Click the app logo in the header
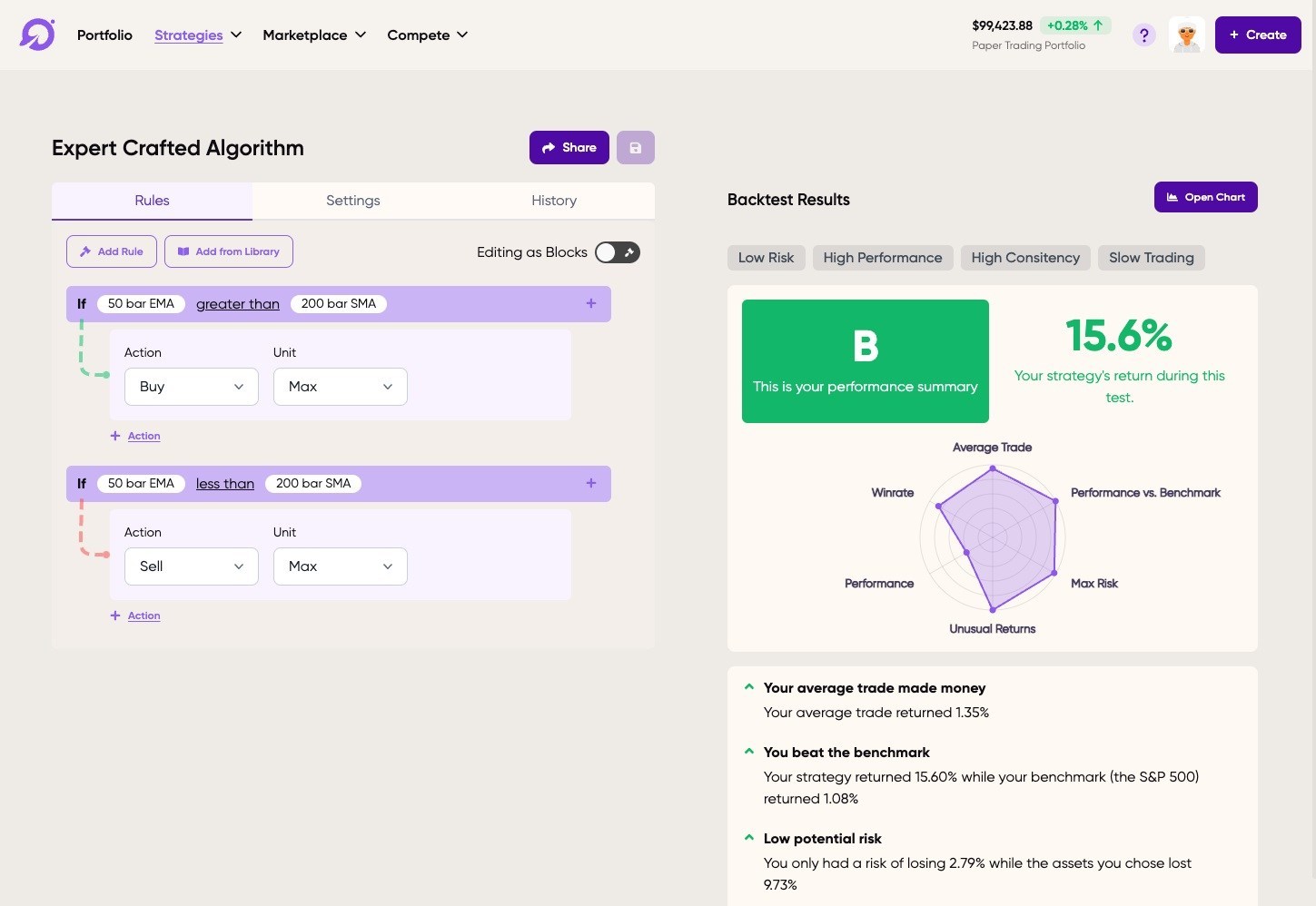 pos(37,34)
